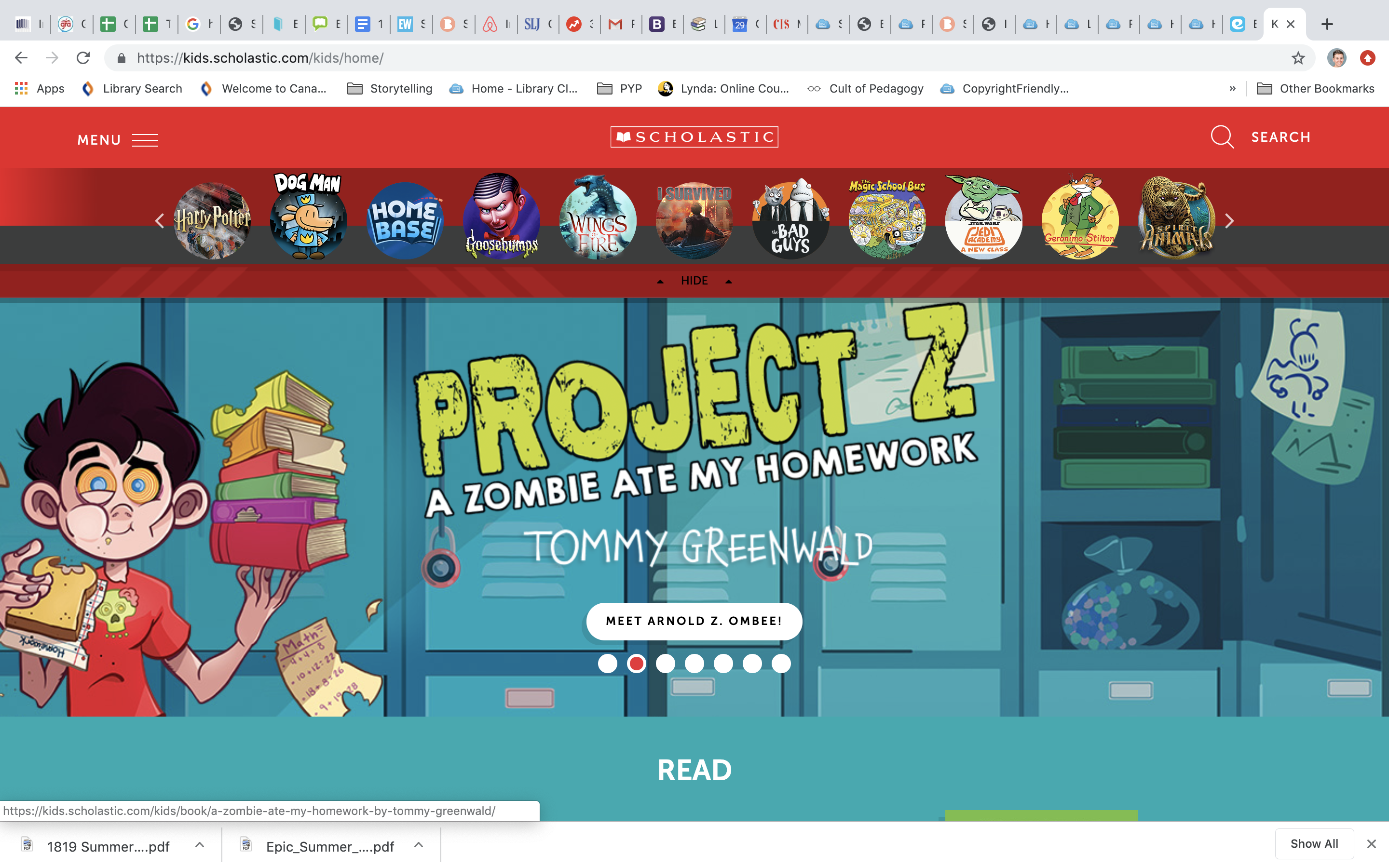Image resolution: width=1389 pixels, height=868 pixels.
Task: Open Lynda Online Courses bookmark
Action: click(x=724, y=88)
